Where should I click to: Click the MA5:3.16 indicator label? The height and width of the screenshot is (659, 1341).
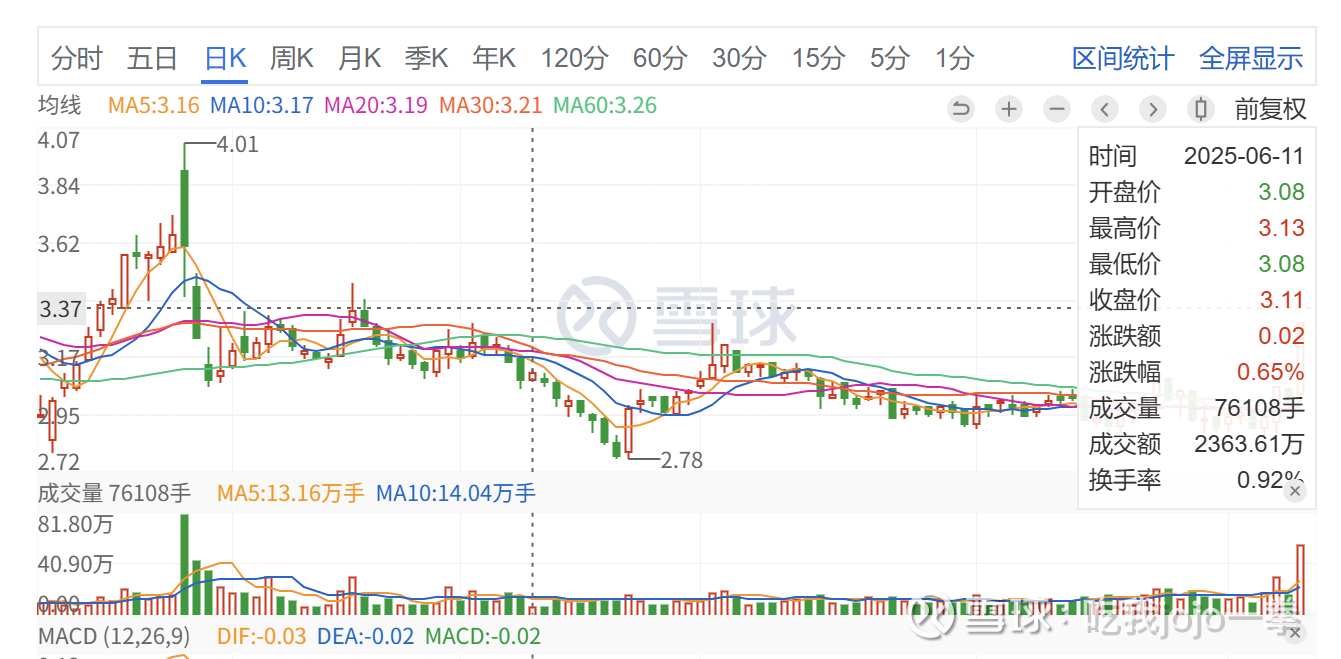(154, 105)
